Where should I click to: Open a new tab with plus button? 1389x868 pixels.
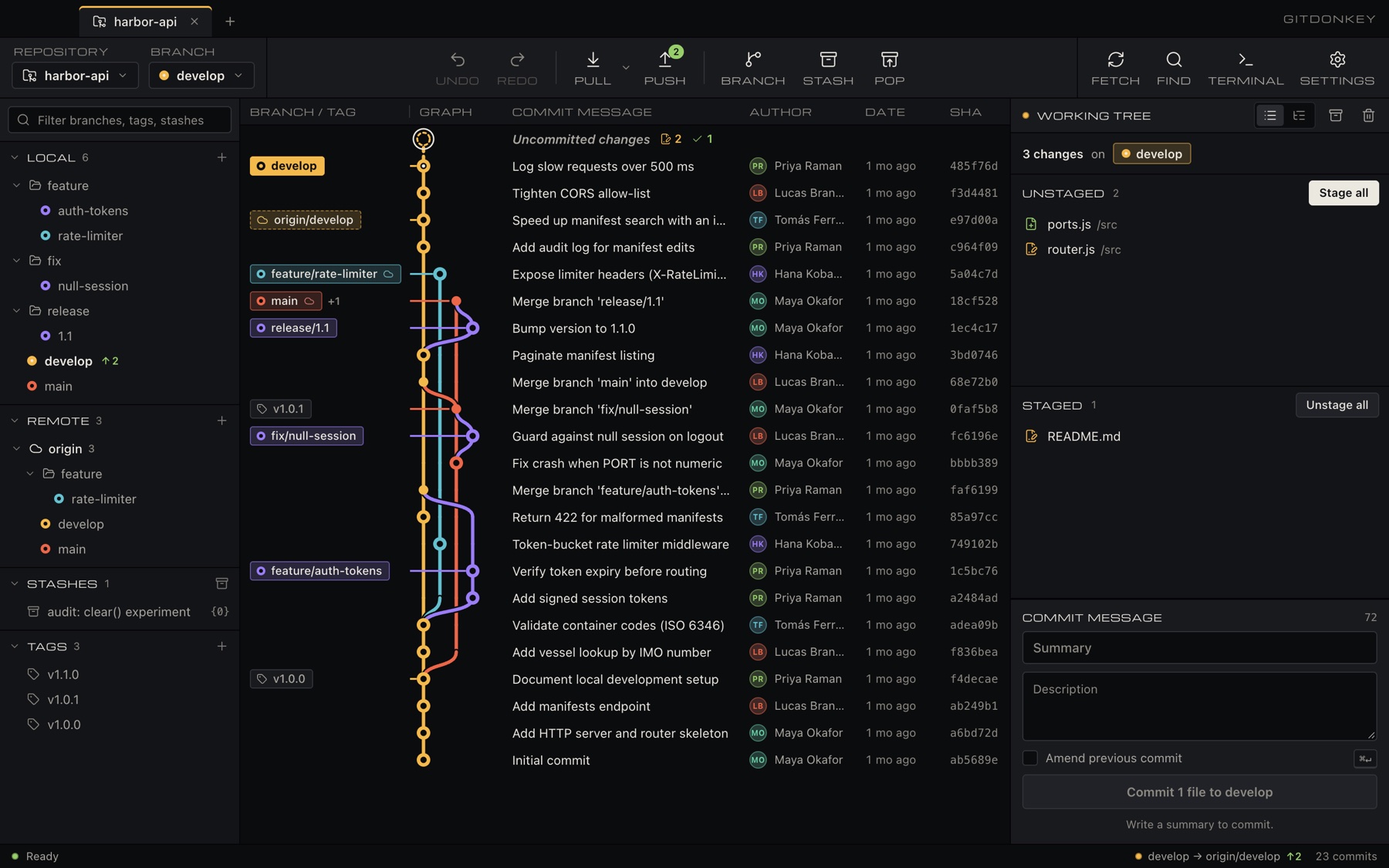(230, 22)
